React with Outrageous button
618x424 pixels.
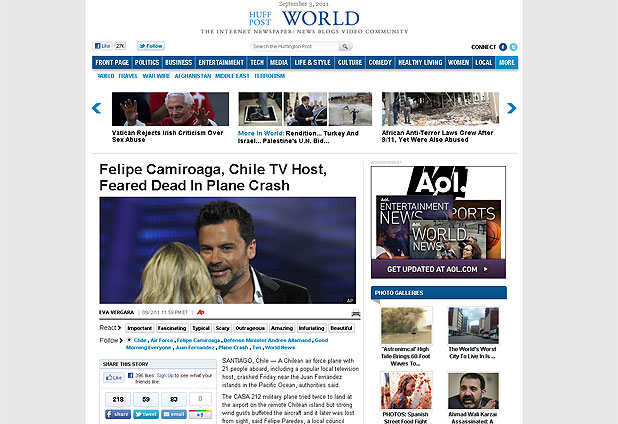[x=250, y=328]
